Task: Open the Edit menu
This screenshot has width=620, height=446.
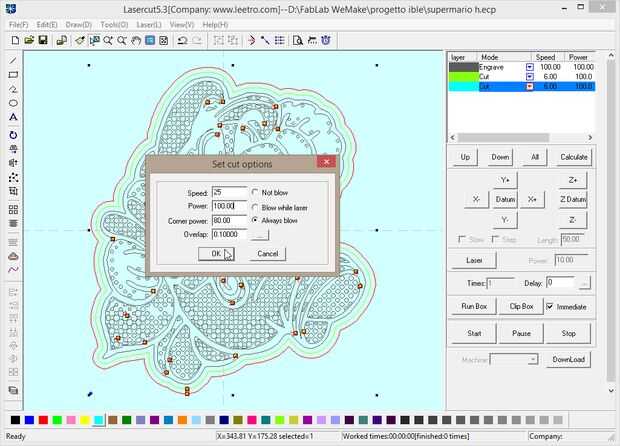Action: coord(47,25)
